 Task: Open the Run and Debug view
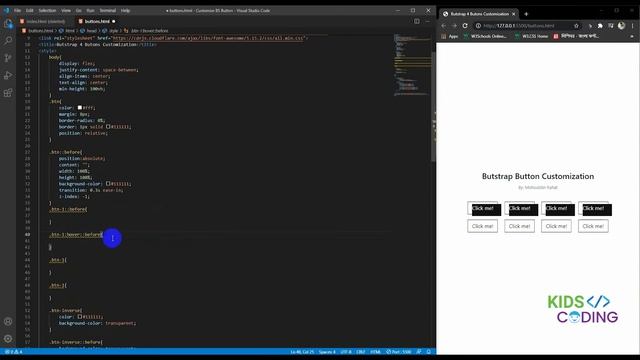(8, 76)
